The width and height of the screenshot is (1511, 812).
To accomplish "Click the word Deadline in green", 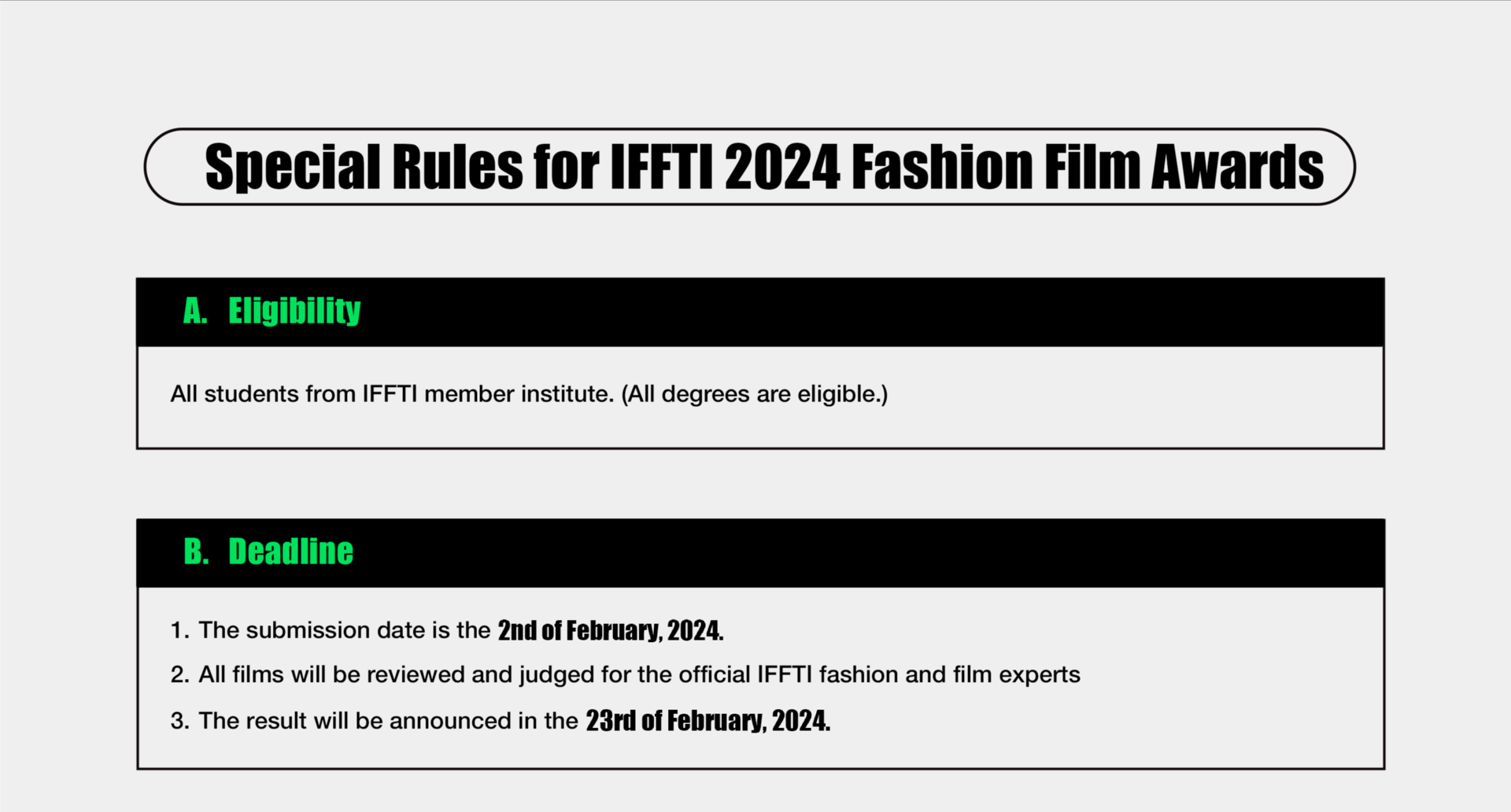I will pos(290,552).
